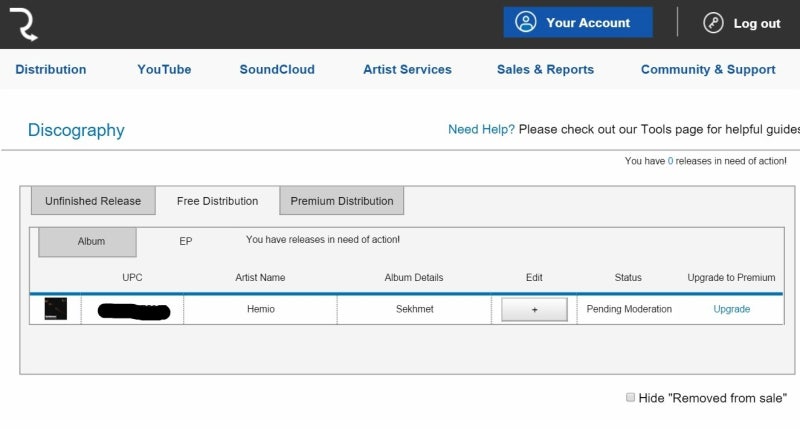Select the Album sub-tab

pyautogui.click(x=88, y=242)
